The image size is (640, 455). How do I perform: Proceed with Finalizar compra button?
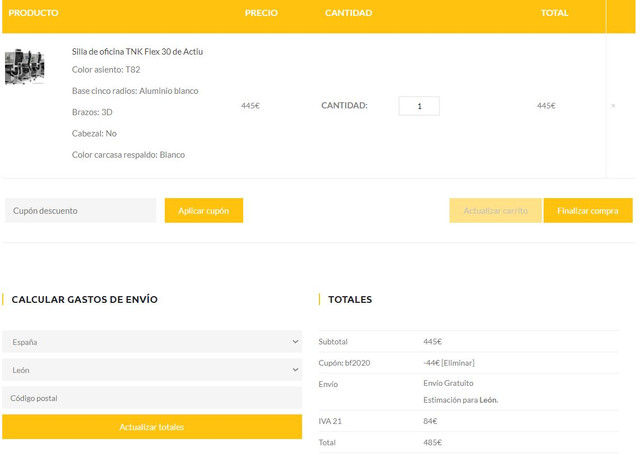(x=588, y=211)
